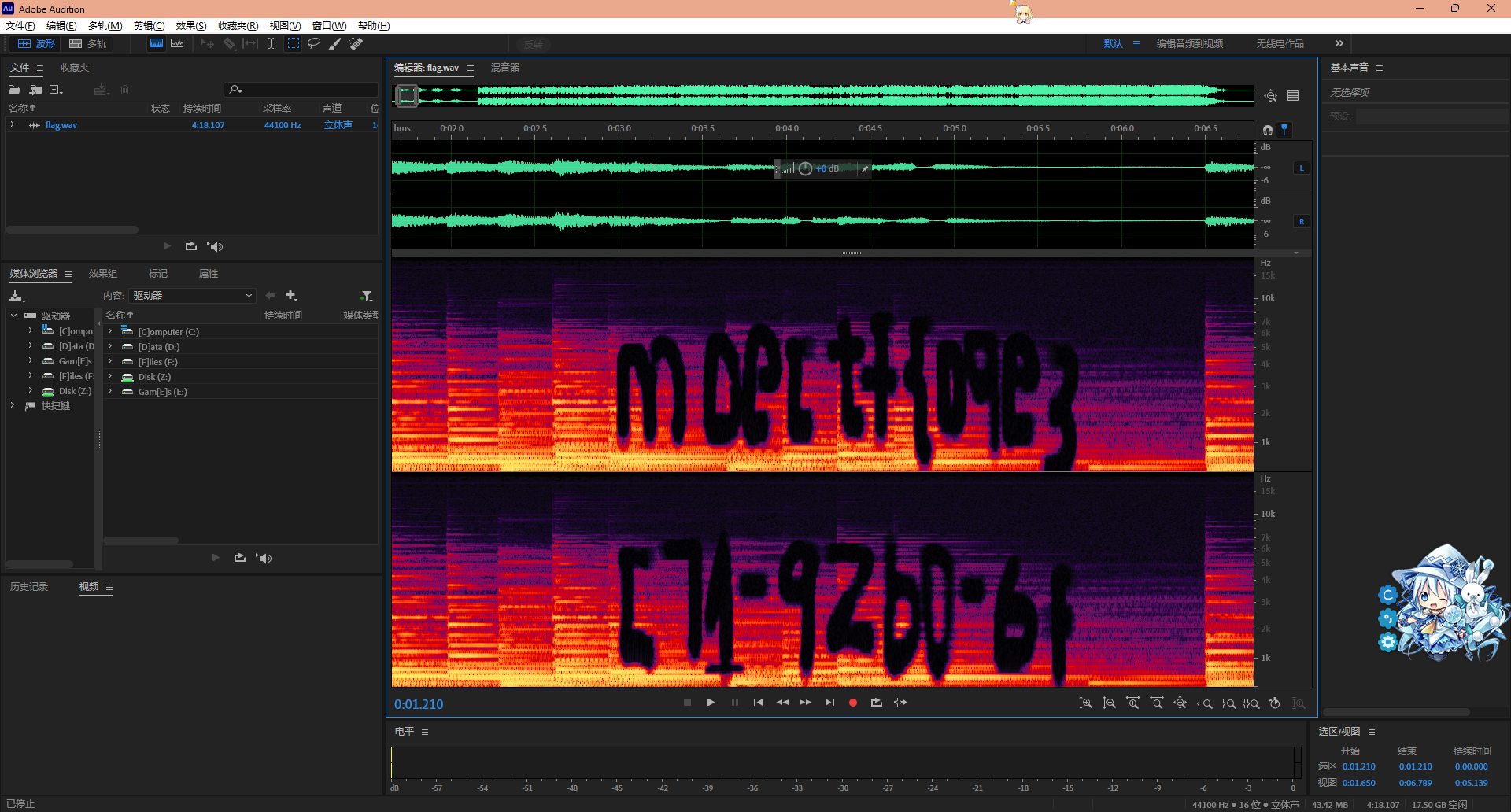Switch to the 混音器 tab
The image size is (1511, 812).
tap(505, 68)
